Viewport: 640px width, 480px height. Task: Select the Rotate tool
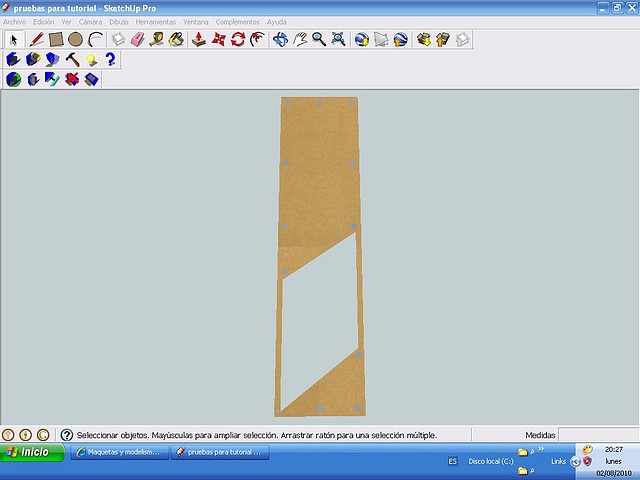click(x=238, y=40)
